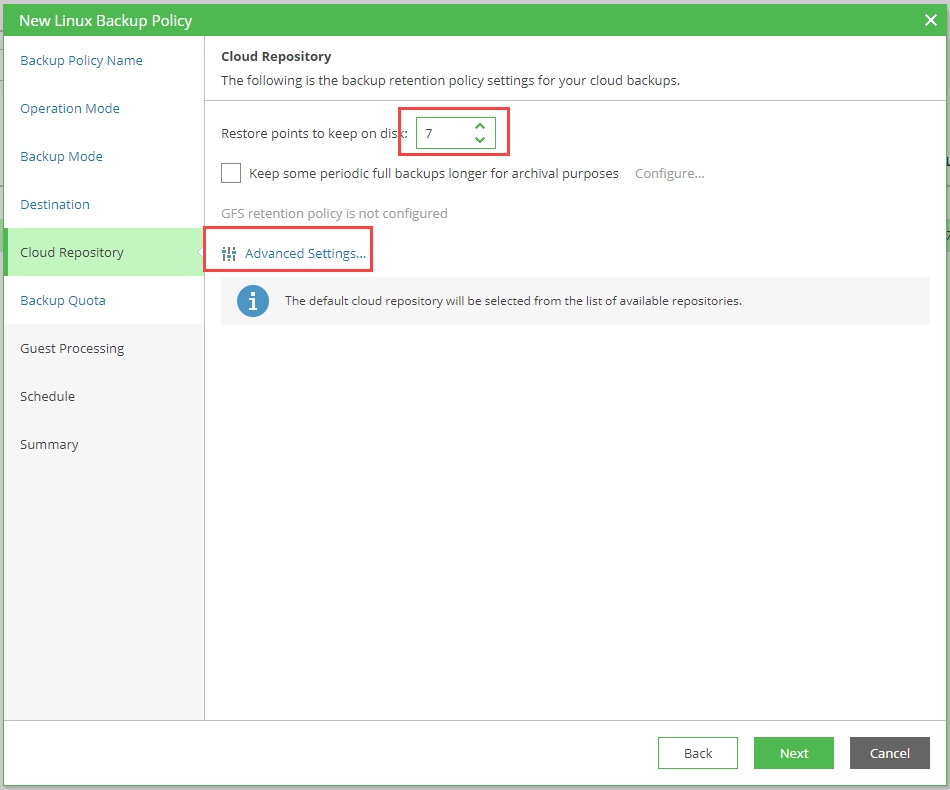Open the Backup Policy Name step

click(81, 61)
